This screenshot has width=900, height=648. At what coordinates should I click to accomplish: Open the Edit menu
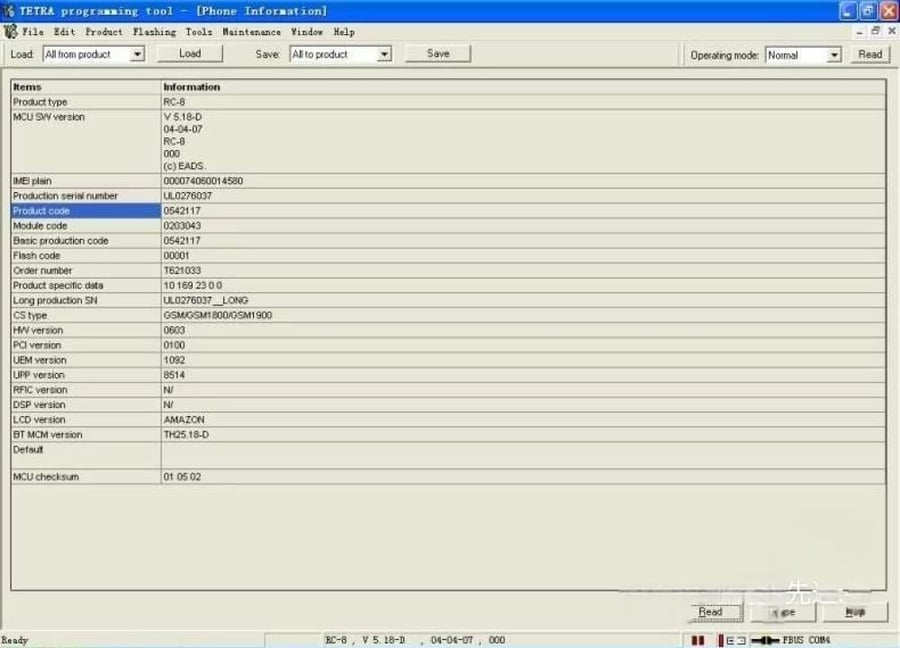pyautogui.click(x=64, y=32)
